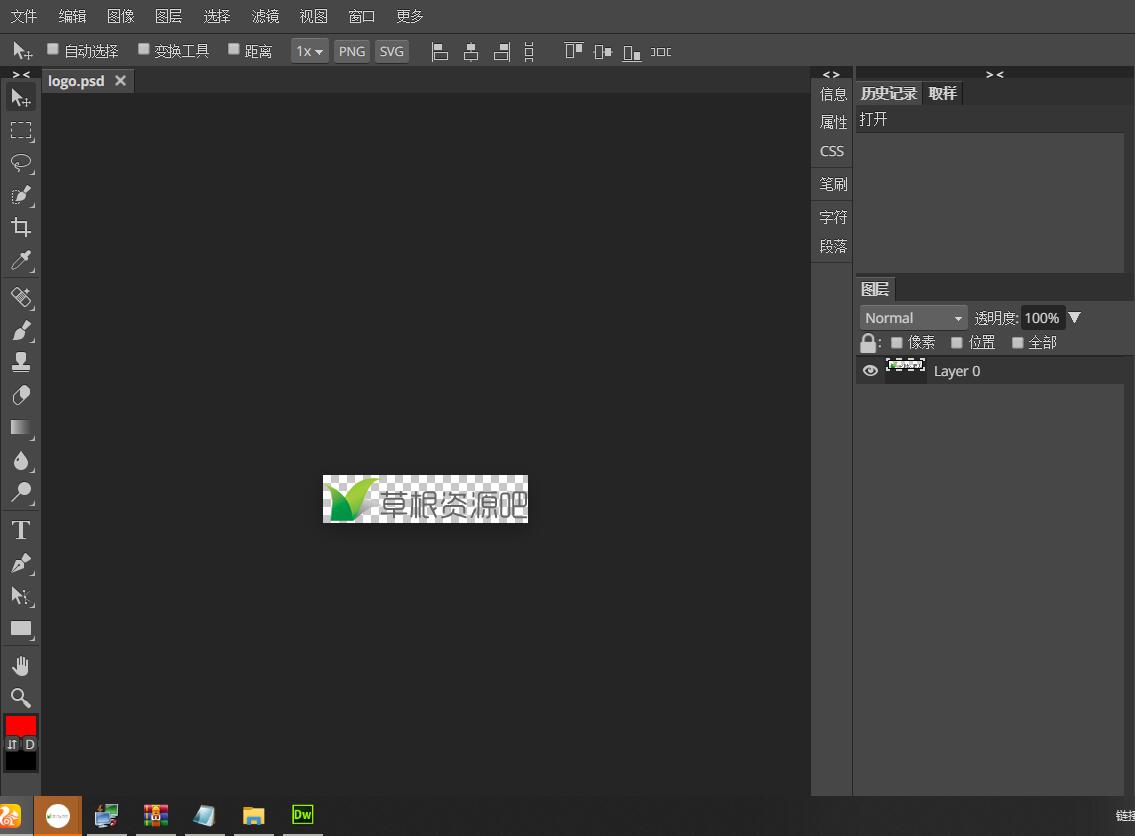Select the Move tool in toolbox
Viewport: 1135px width, 836px height.
(21, 98)
